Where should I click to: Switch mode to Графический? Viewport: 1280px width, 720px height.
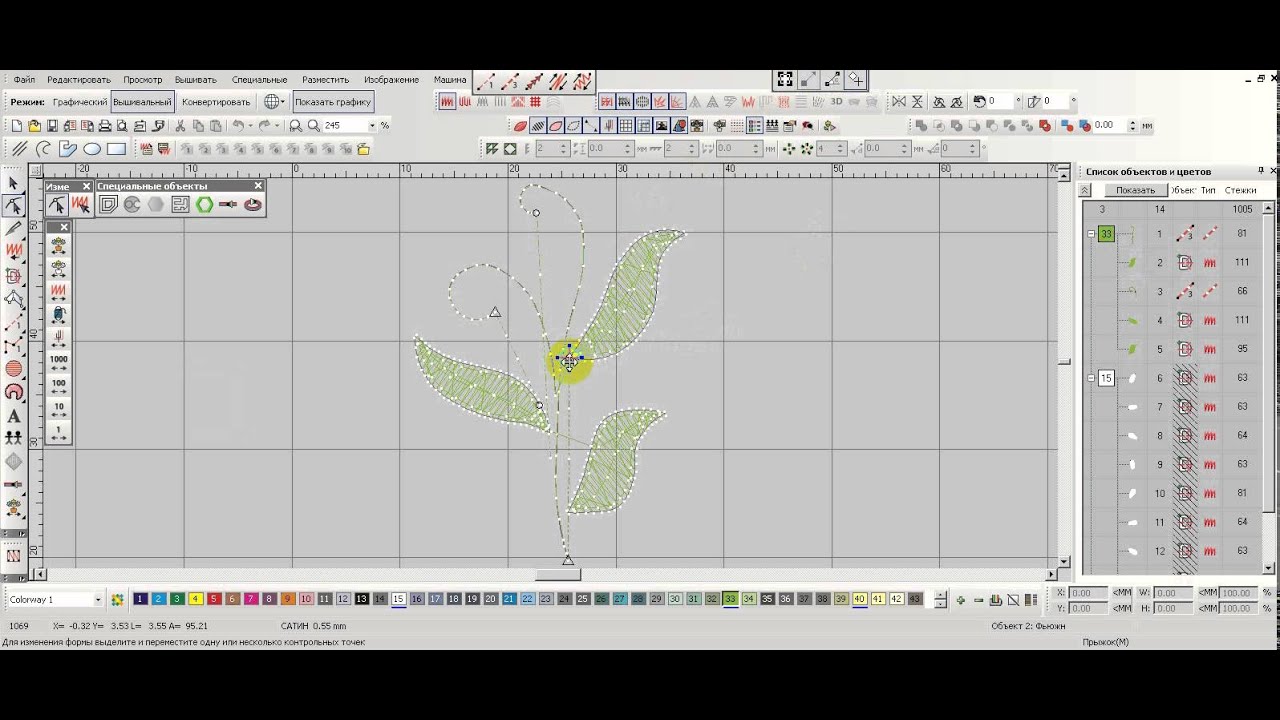tap(80, 102)
